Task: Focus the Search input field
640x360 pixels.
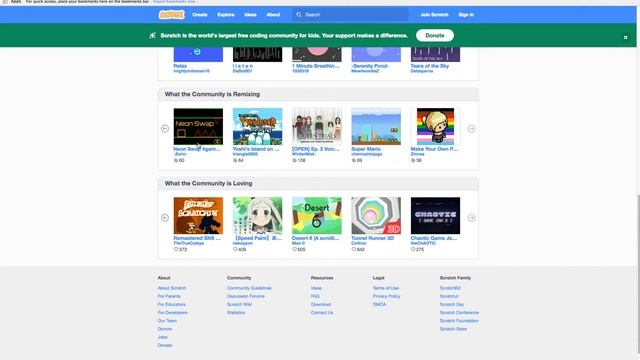Action: (x=350, y=15)
